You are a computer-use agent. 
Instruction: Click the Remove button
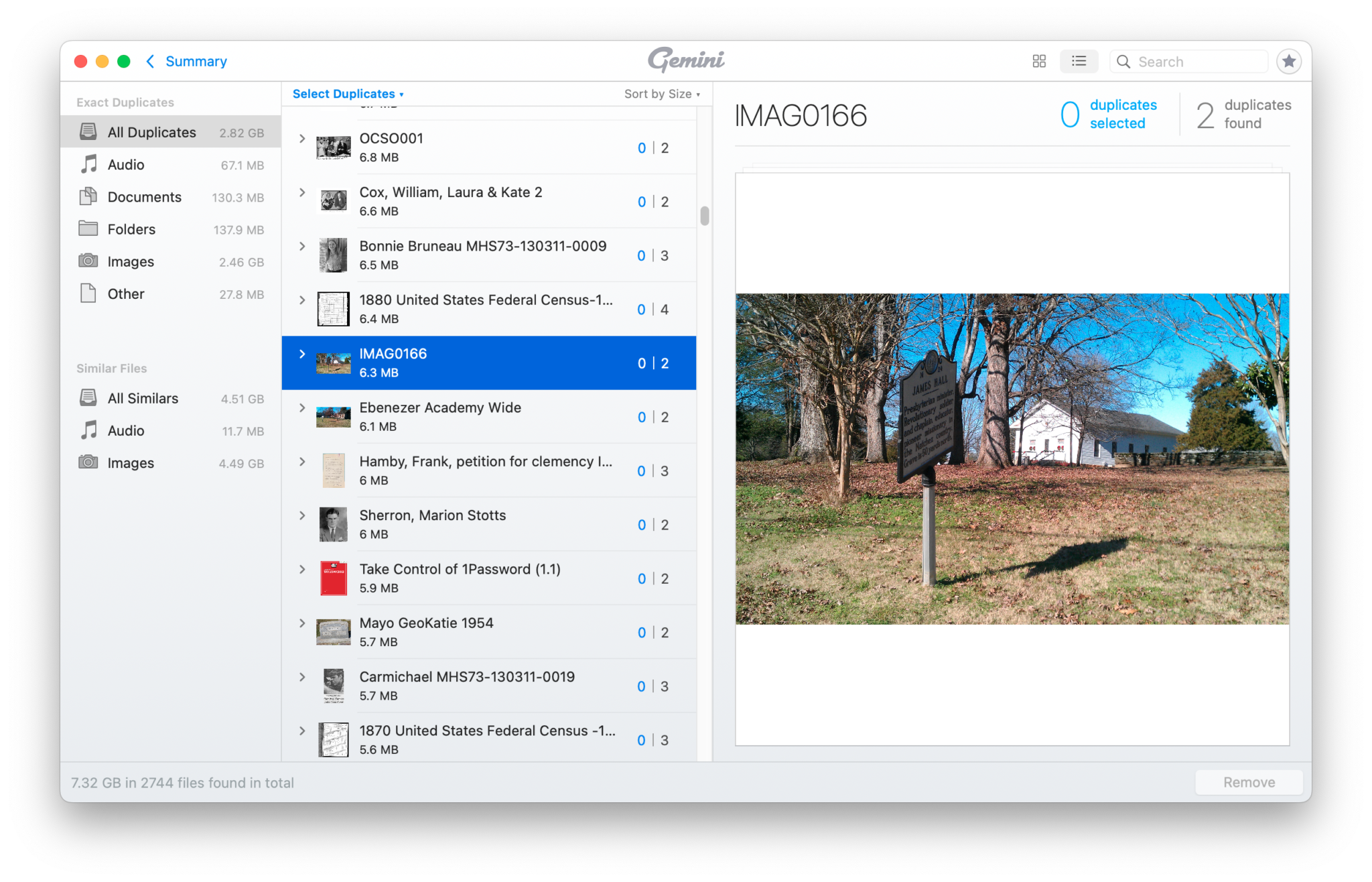pos(1248,781)
